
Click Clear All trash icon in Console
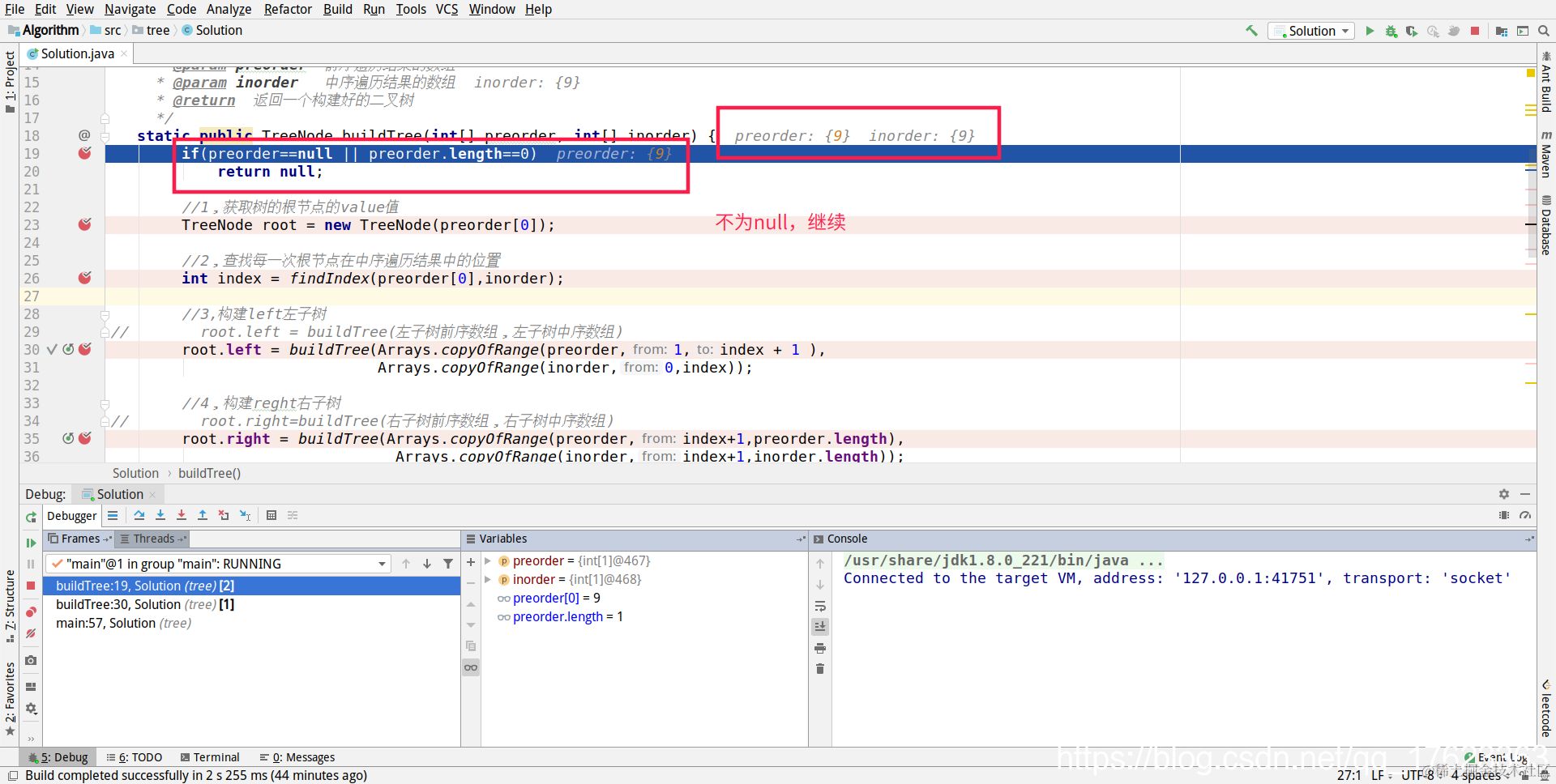[x=820, y=669]
